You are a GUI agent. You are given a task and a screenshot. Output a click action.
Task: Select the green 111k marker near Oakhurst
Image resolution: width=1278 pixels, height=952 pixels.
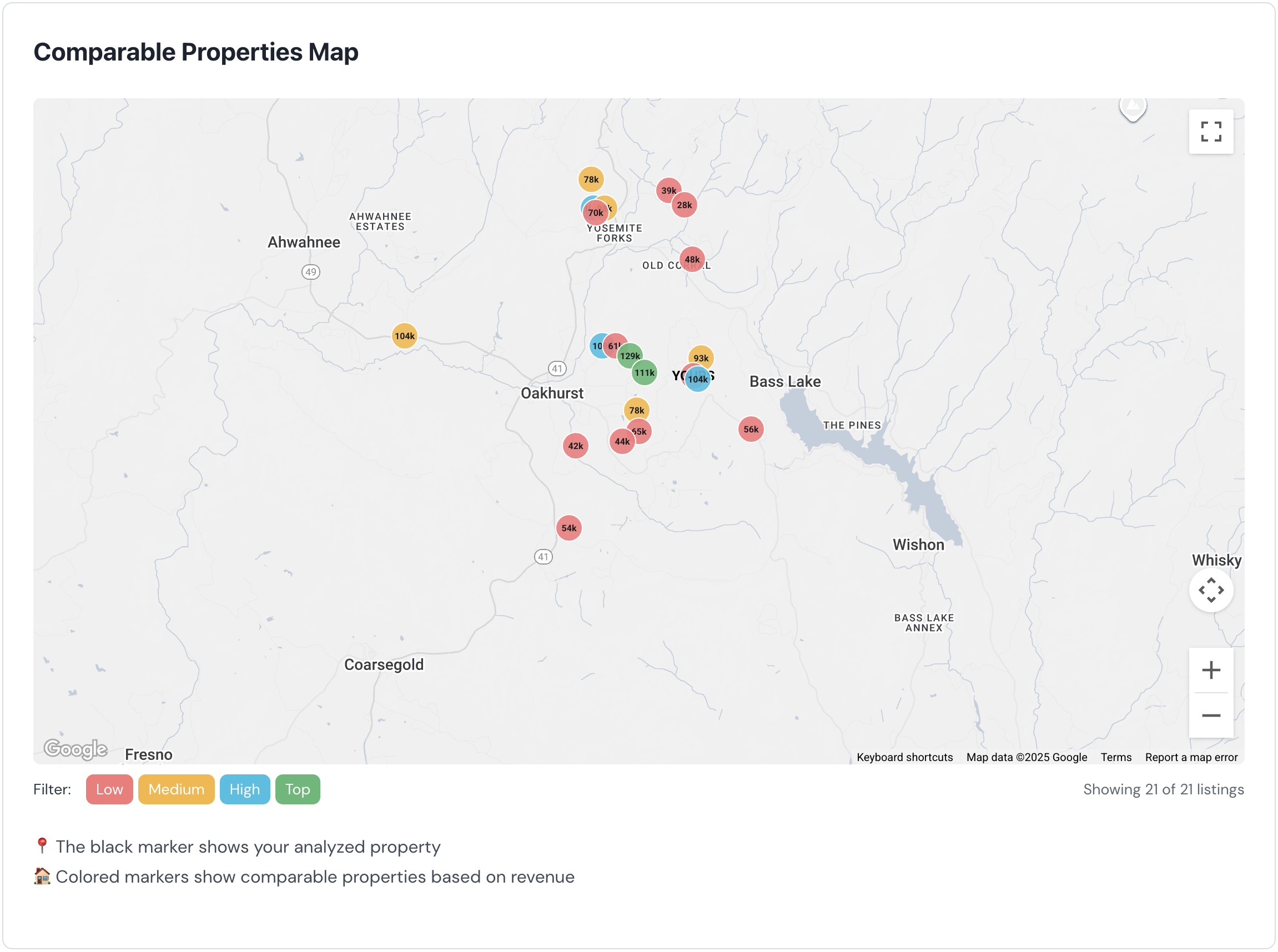pos(643,373)
